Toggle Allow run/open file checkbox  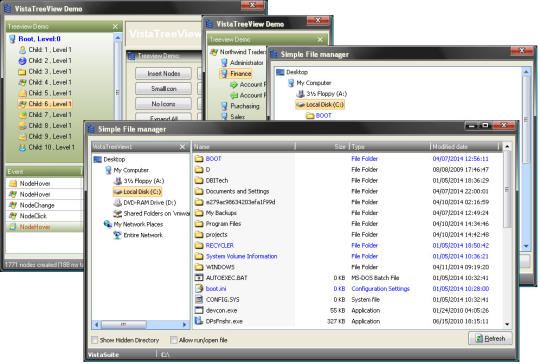[x=174, y=340]
